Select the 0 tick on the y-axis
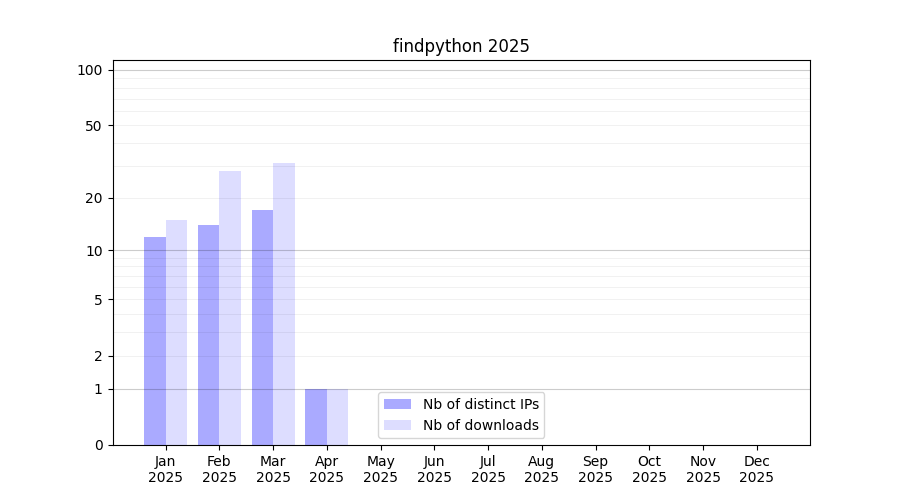This screenshot has height=500, width=900. coord(98,445)
